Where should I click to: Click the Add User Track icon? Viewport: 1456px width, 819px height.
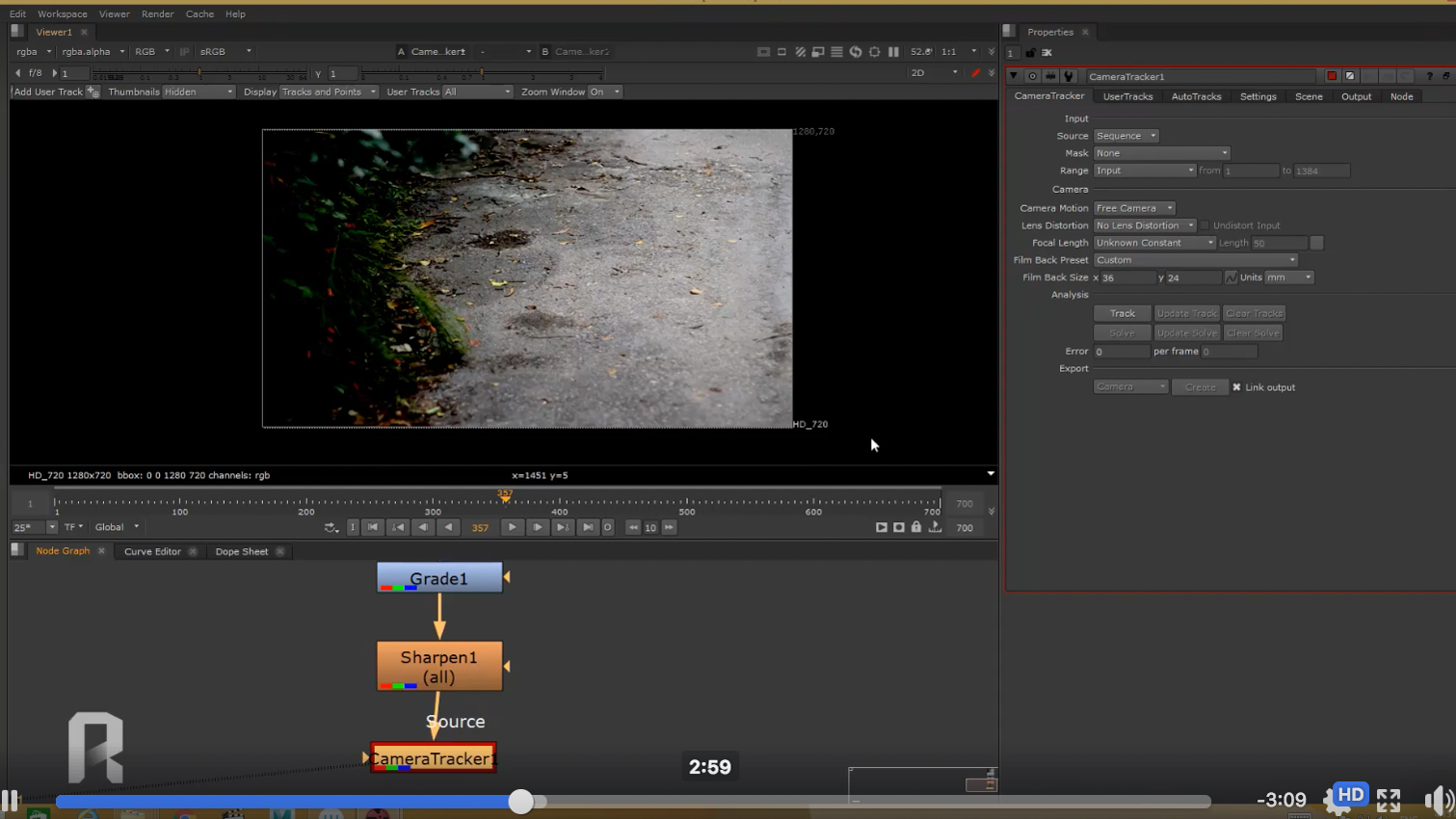coord(93,92)
